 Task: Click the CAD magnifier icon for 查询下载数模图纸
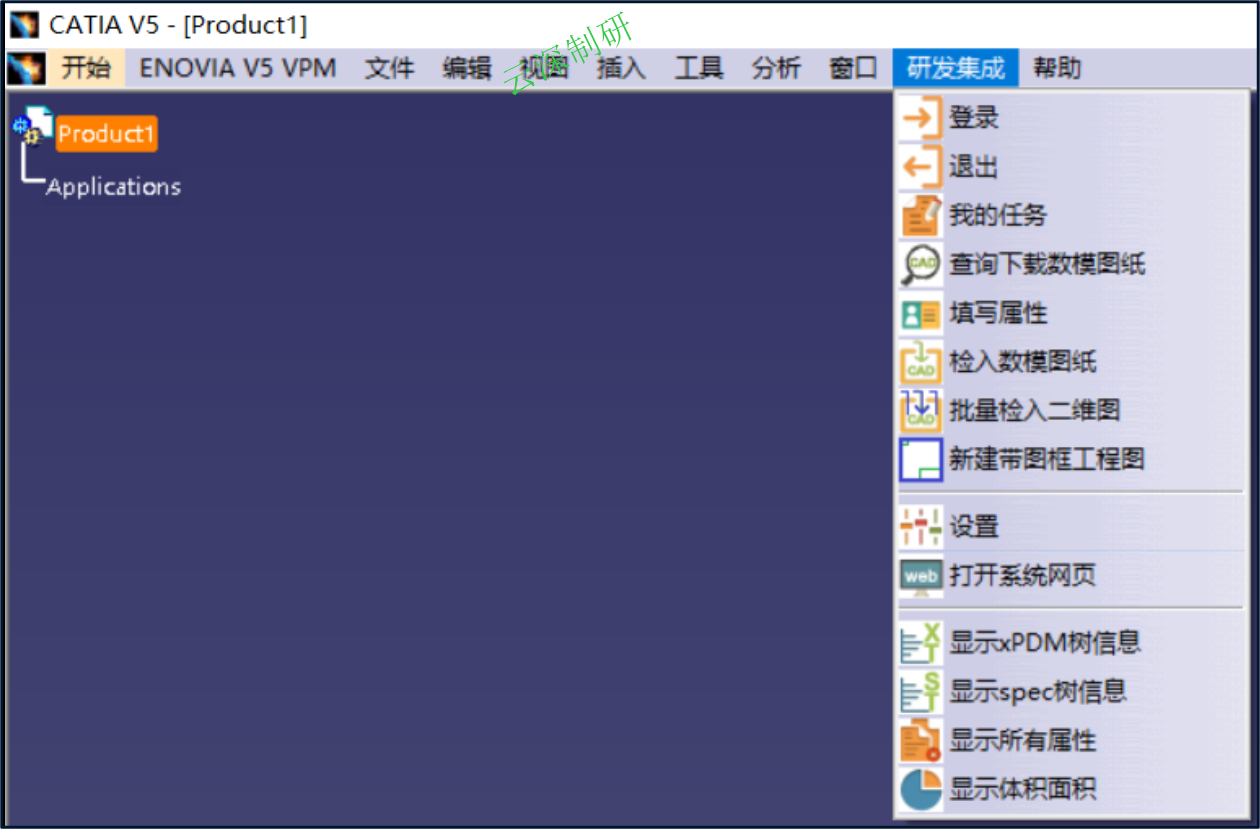[x=921, y=264]
